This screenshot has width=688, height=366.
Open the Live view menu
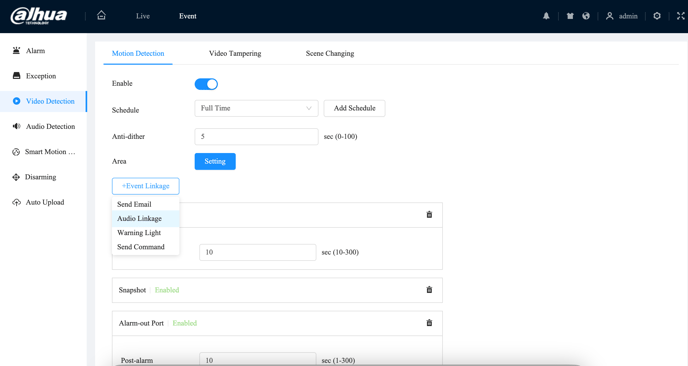[143, 16]
